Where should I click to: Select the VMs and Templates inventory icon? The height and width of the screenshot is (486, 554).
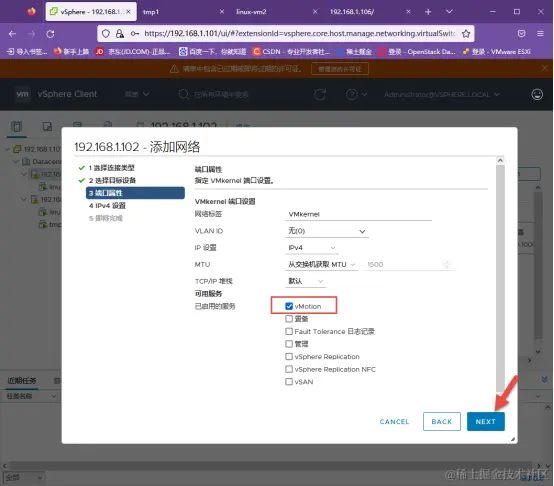pyautogui.click(x=47, y=126)
